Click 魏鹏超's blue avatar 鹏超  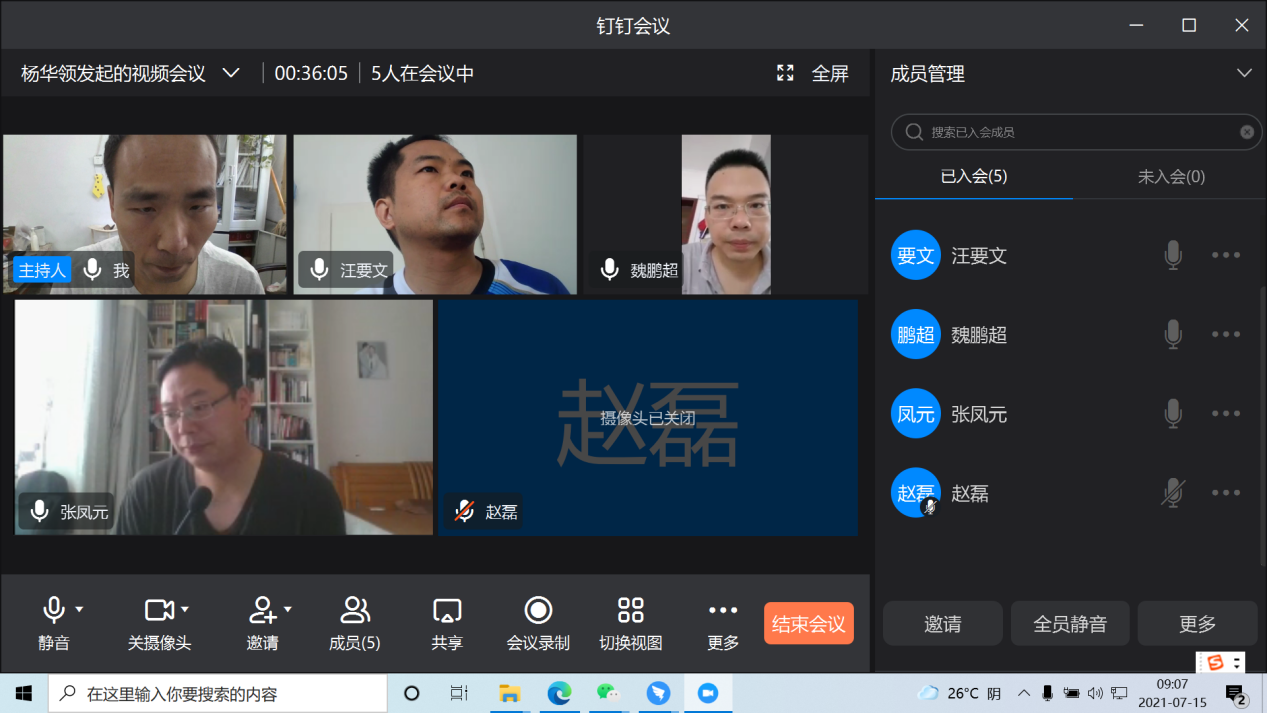tap(916, 334)
